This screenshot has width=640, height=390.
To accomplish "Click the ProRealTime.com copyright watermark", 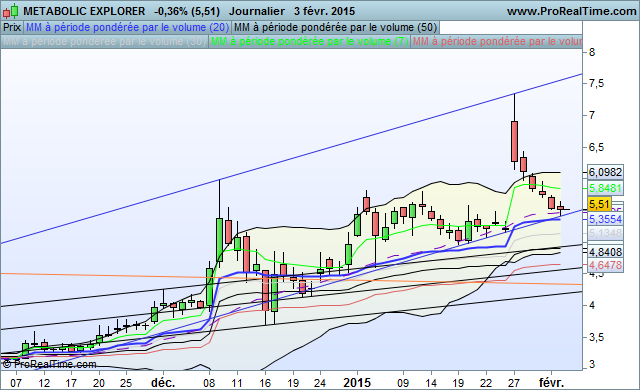I will [49, 364].
